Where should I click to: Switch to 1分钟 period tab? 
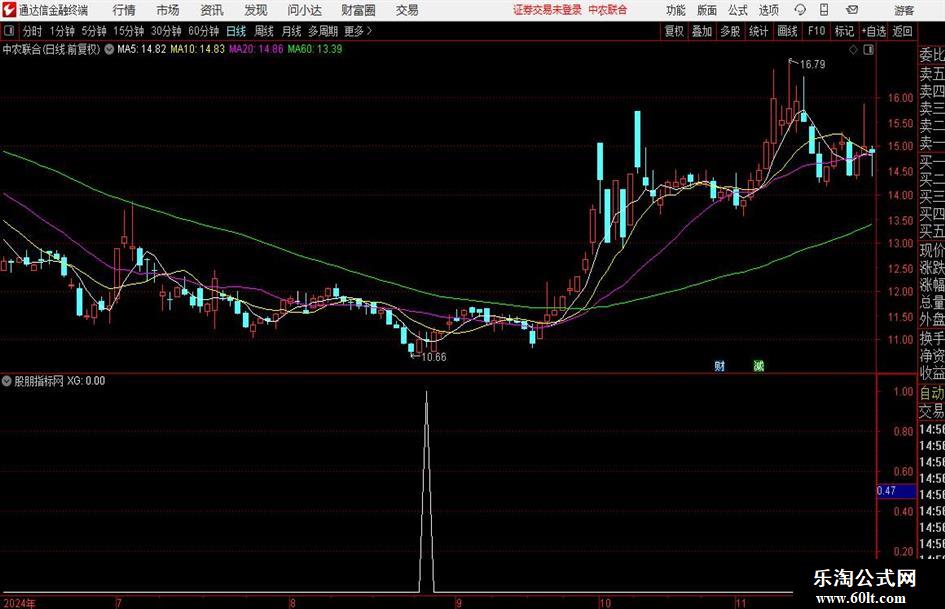pyautogui.click(x=62, y=31)
